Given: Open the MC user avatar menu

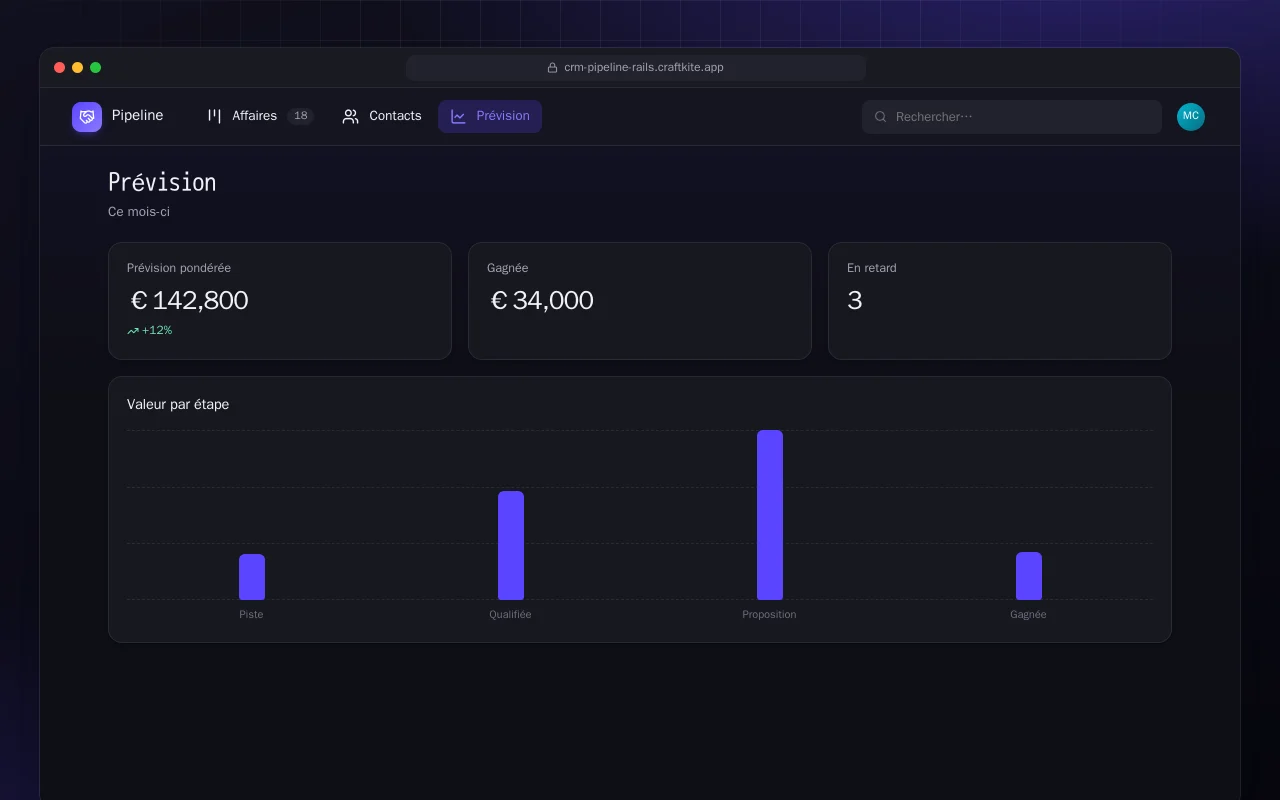Looking at the screenshot, I should (1191, 117).
